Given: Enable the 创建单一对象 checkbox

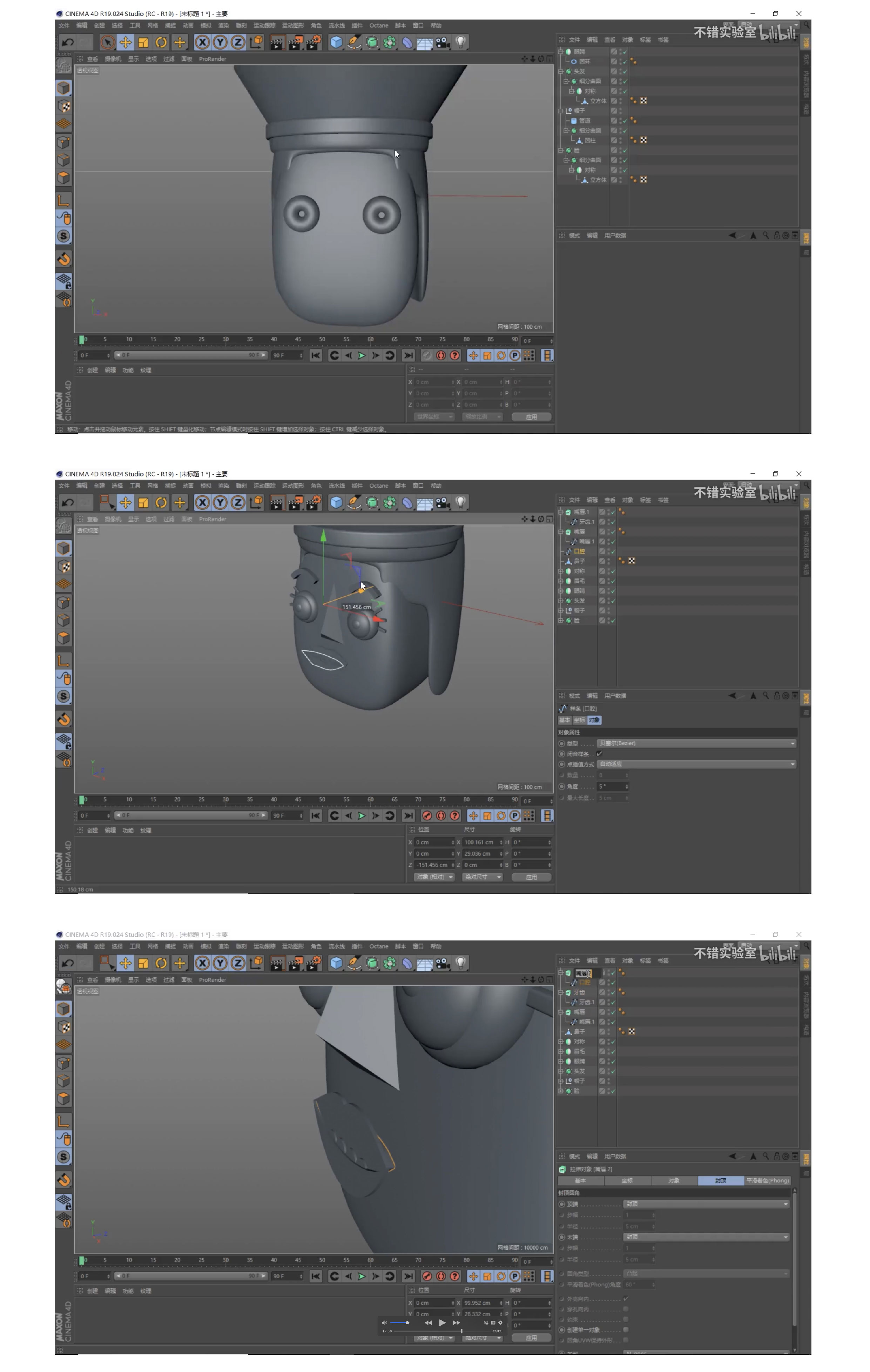Looking at the screenshot, I should (x=626, y=1330).
